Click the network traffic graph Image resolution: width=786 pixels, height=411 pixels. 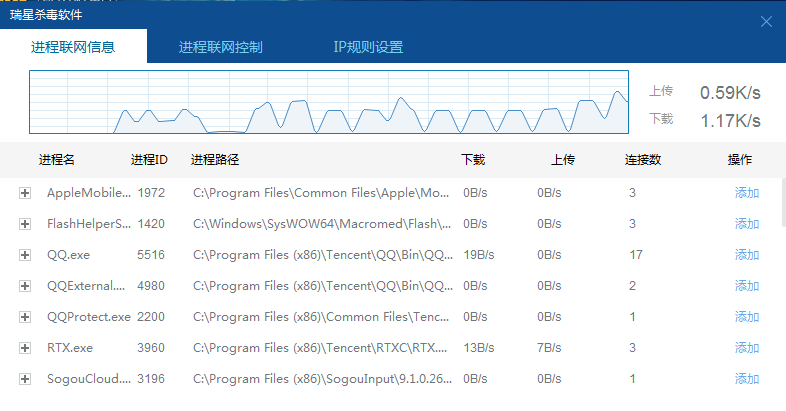point(329,104)
